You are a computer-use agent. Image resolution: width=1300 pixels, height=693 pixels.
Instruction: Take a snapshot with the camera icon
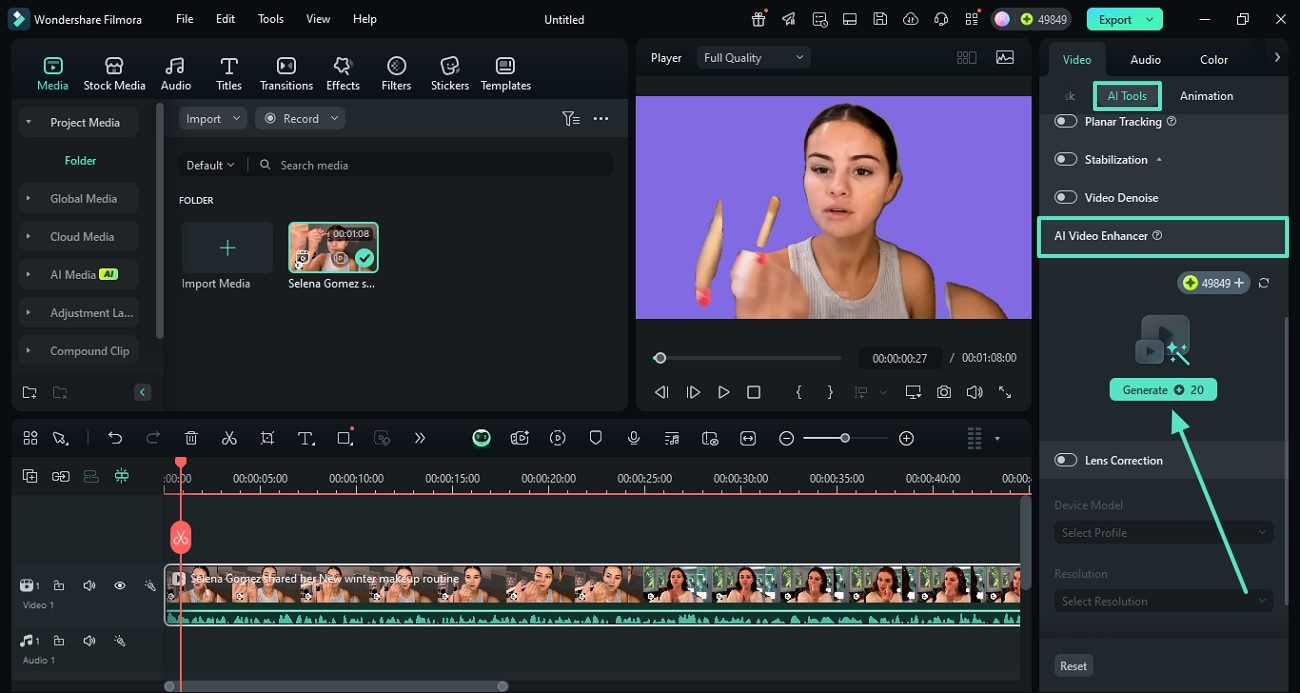click(x=944, y=393)
